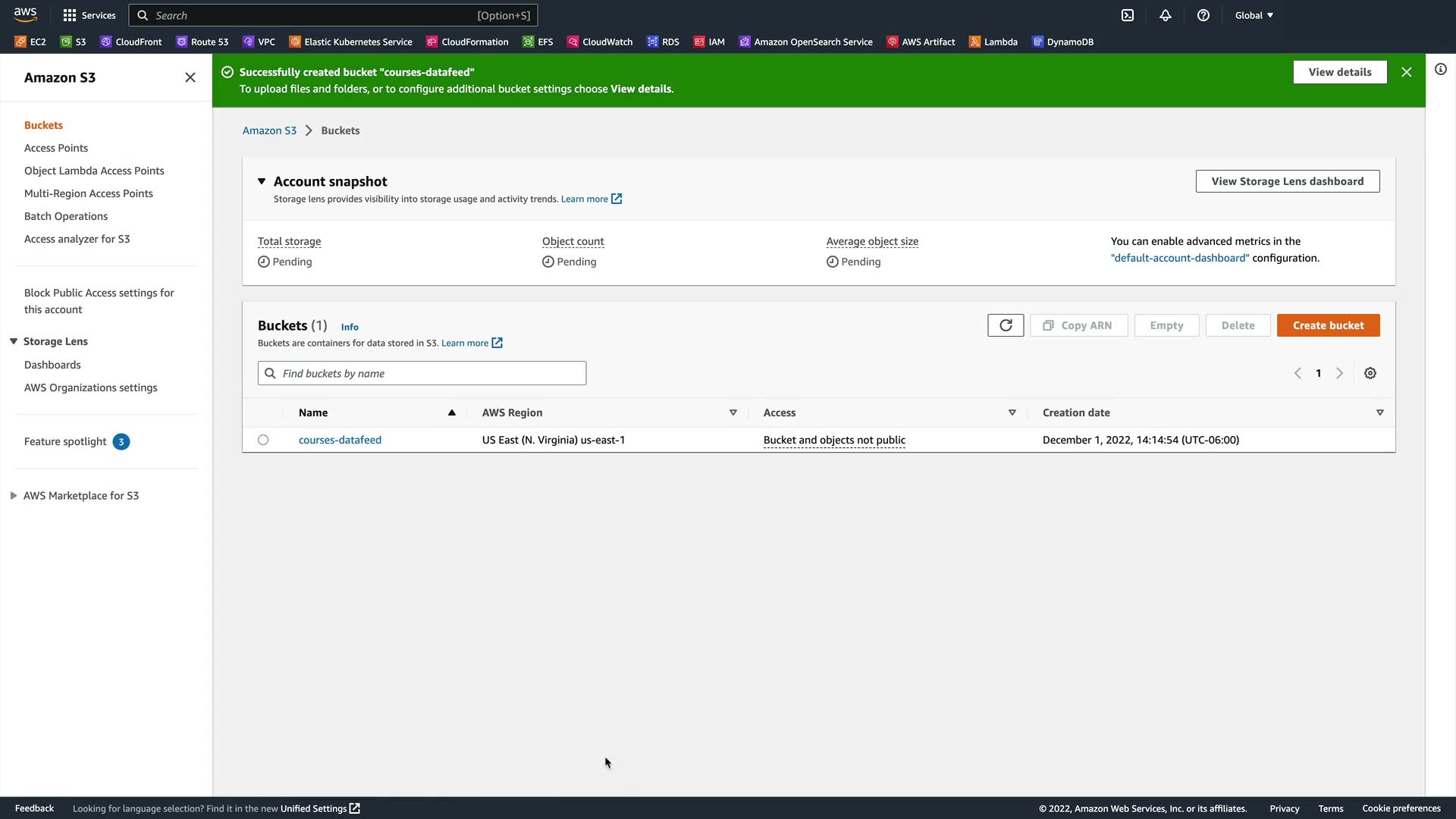This screenshot has width=1456, height=819.
Task: Open the notifications bell
Action: point(1166,15)
